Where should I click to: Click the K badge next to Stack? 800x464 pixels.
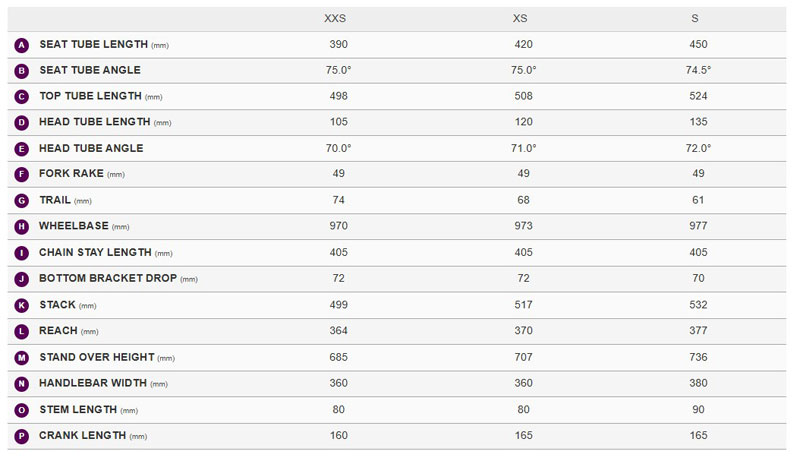coord(22,305)
